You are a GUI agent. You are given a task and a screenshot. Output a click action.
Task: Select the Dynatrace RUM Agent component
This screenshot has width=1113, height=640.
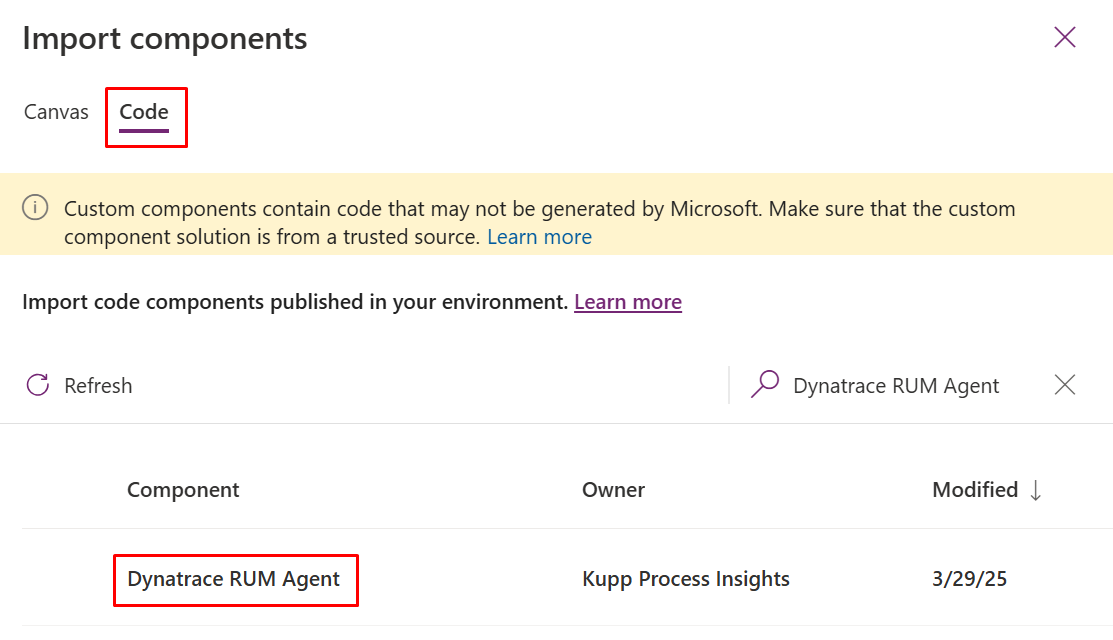pos(234,579)
